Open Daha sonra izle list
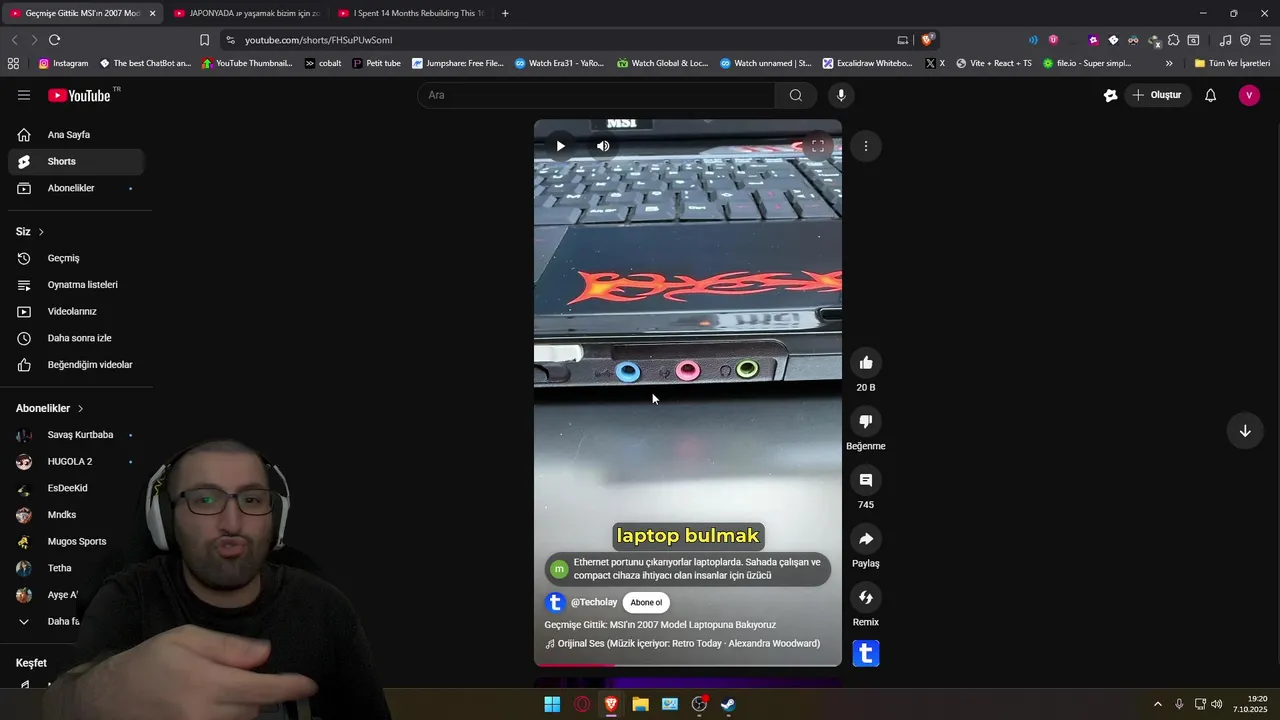The height and width of the screenshot is (720, 1280). coord(76,338)
